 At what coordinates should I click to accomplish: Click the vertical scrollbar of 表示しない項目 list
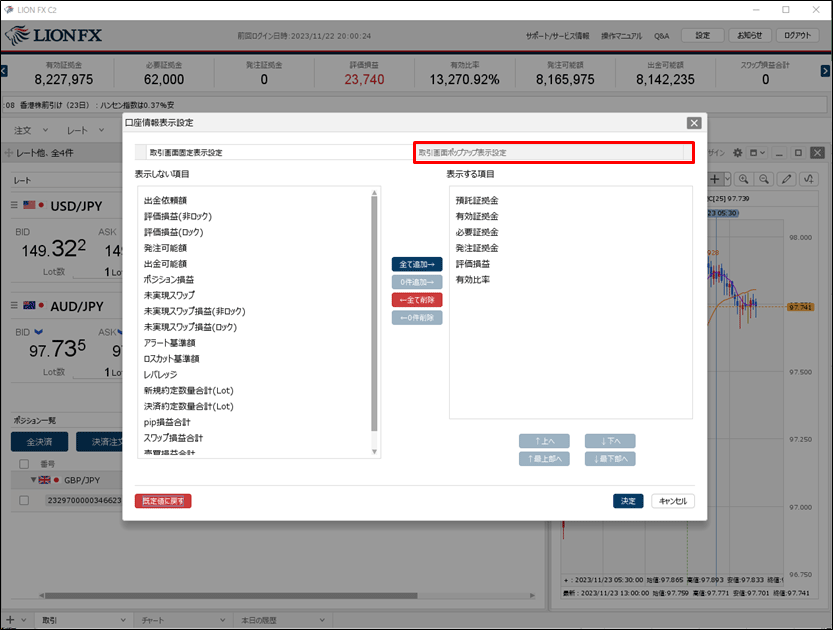[x=375, y=313]
